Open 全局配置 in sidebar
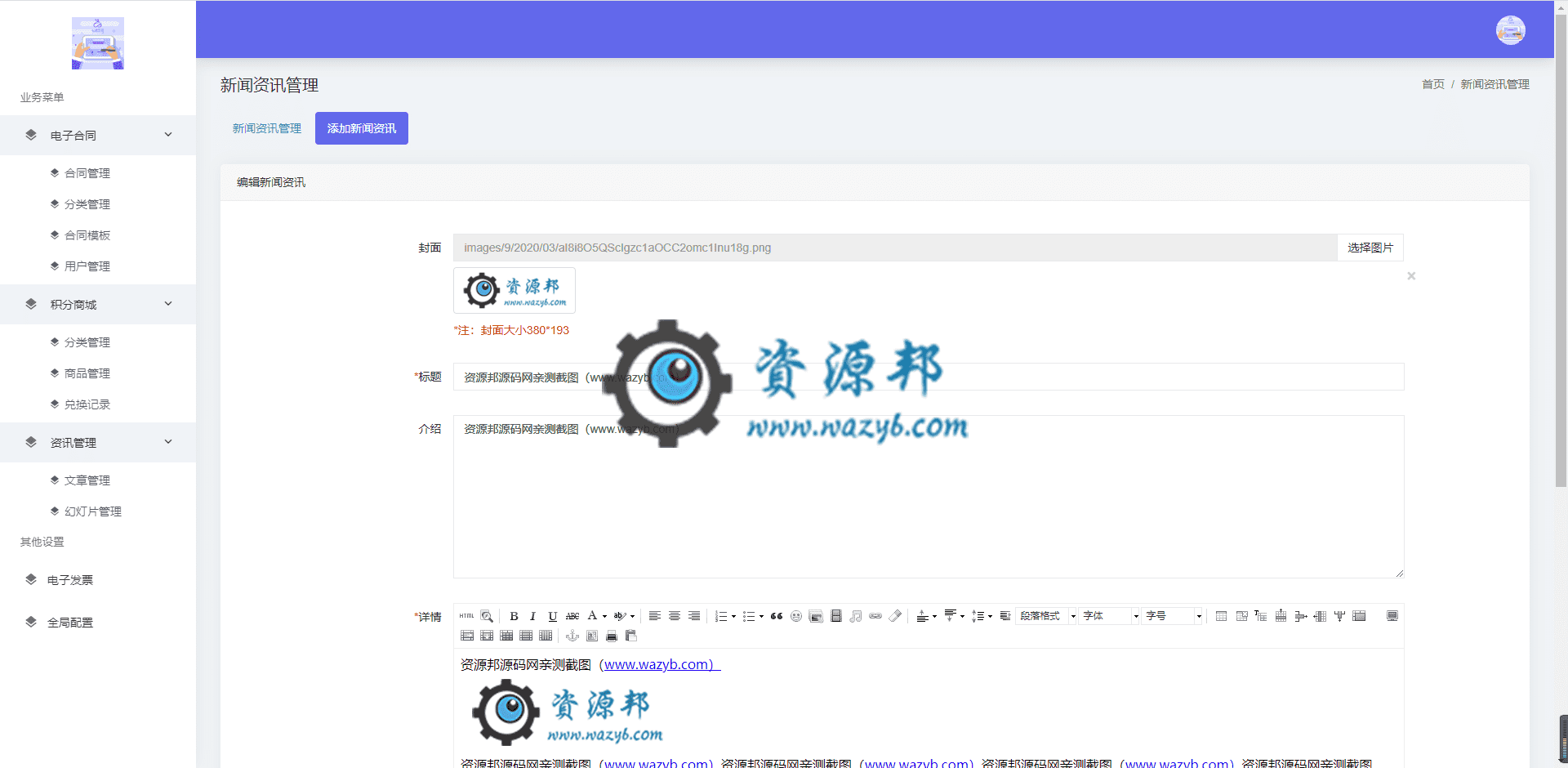This screenshot has width=1568, height=768. (x=69, y=623)
